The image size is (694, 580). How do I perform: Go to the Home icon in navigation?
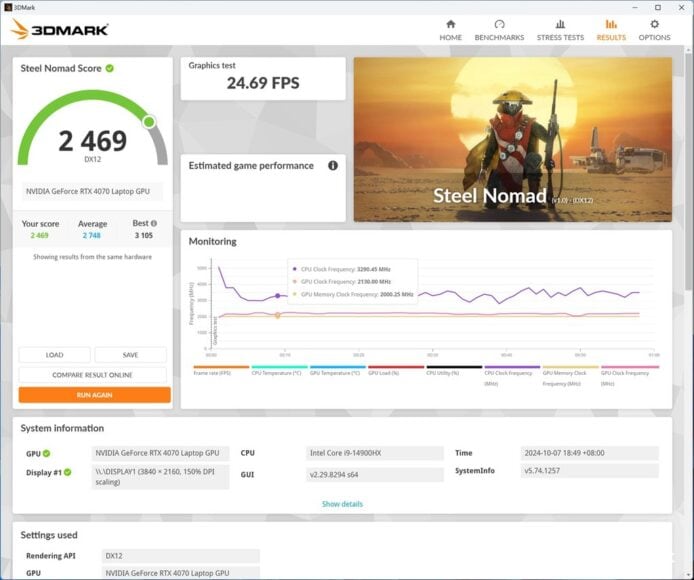450,24
